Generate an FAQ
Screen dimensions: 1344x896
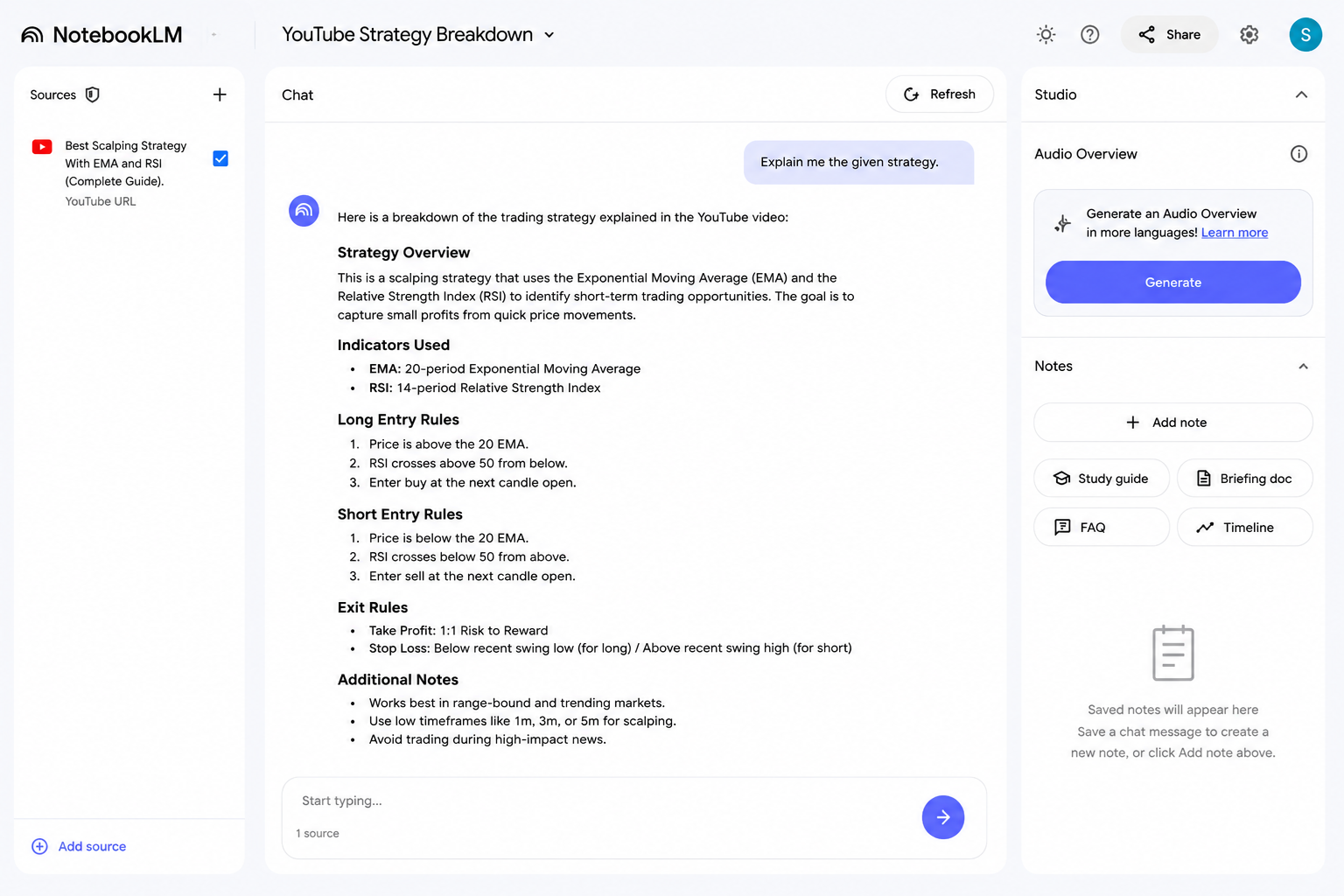[x=1102, y=528]
